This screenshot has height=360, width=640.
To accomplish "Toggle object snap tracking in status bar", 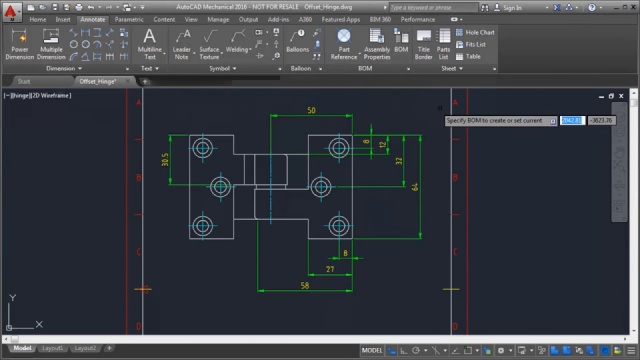I will pos(456,351).
